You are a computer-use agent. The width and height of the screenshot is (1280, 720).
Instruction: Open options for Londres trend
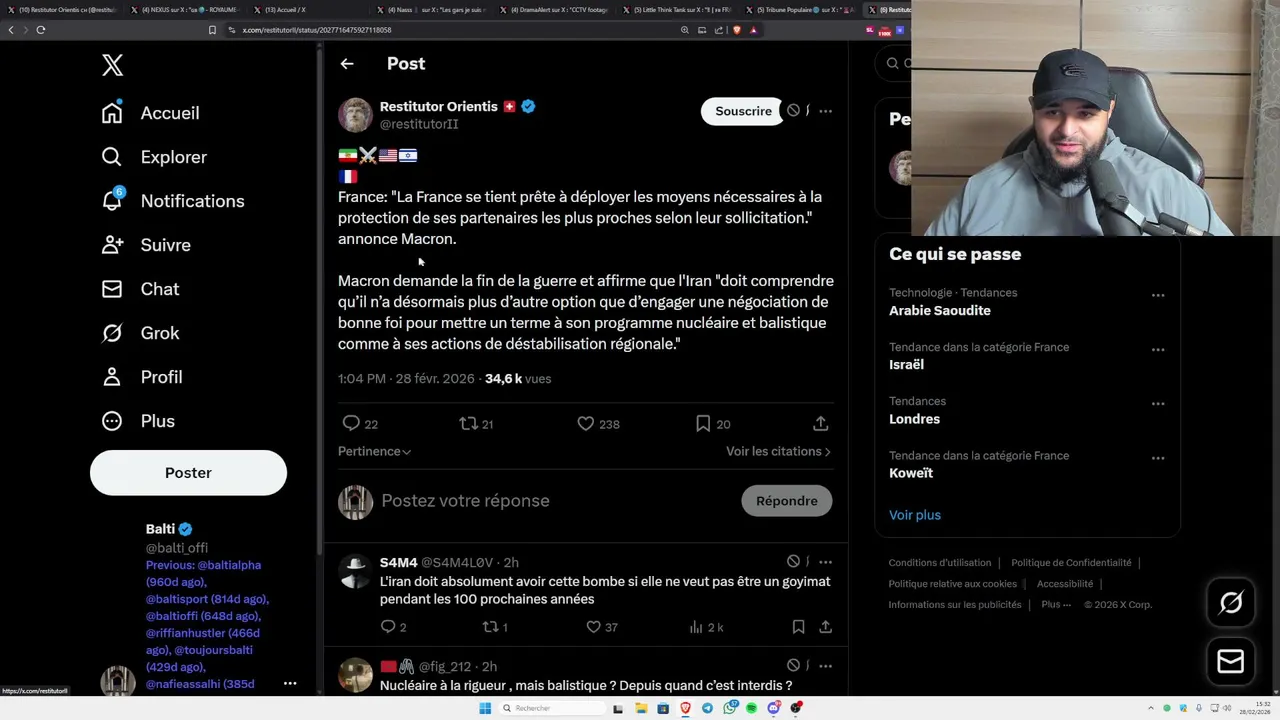click(x=1158, y=403)
